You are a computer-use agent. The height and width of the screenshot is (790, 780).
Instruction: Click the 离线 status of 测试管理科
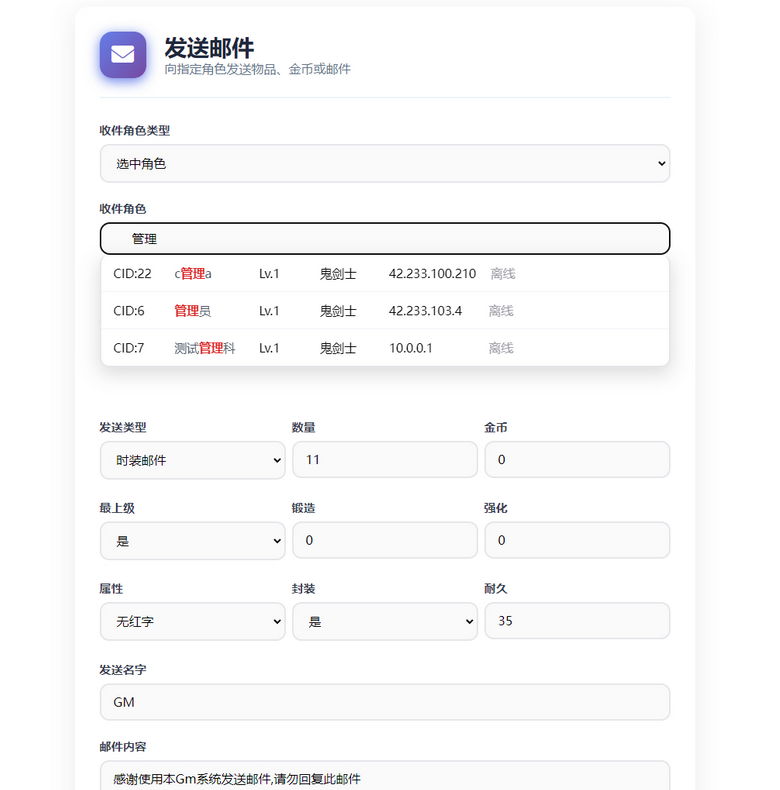tap(501, 348)
